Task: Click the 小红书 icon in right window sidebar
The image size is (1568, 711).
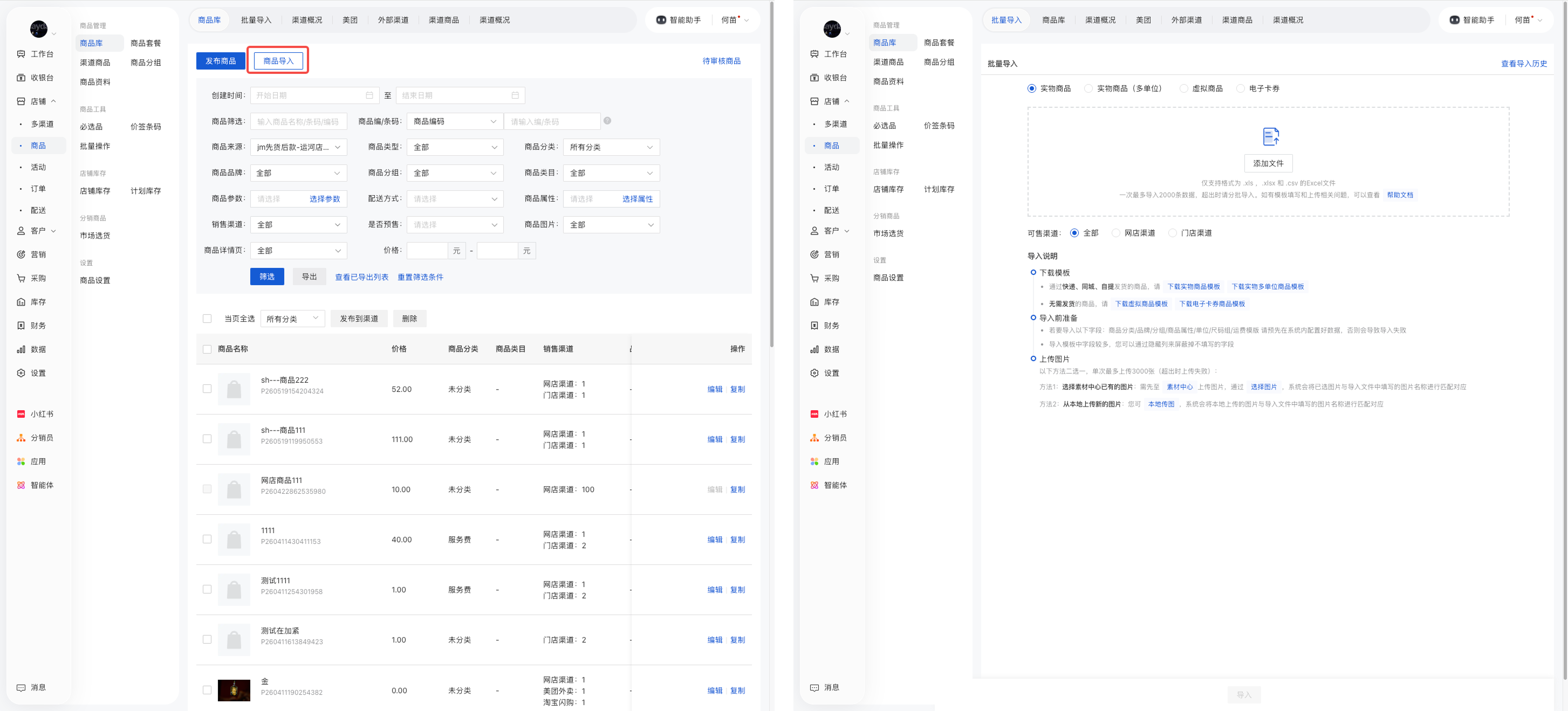Action: click(x=814, y=414)
